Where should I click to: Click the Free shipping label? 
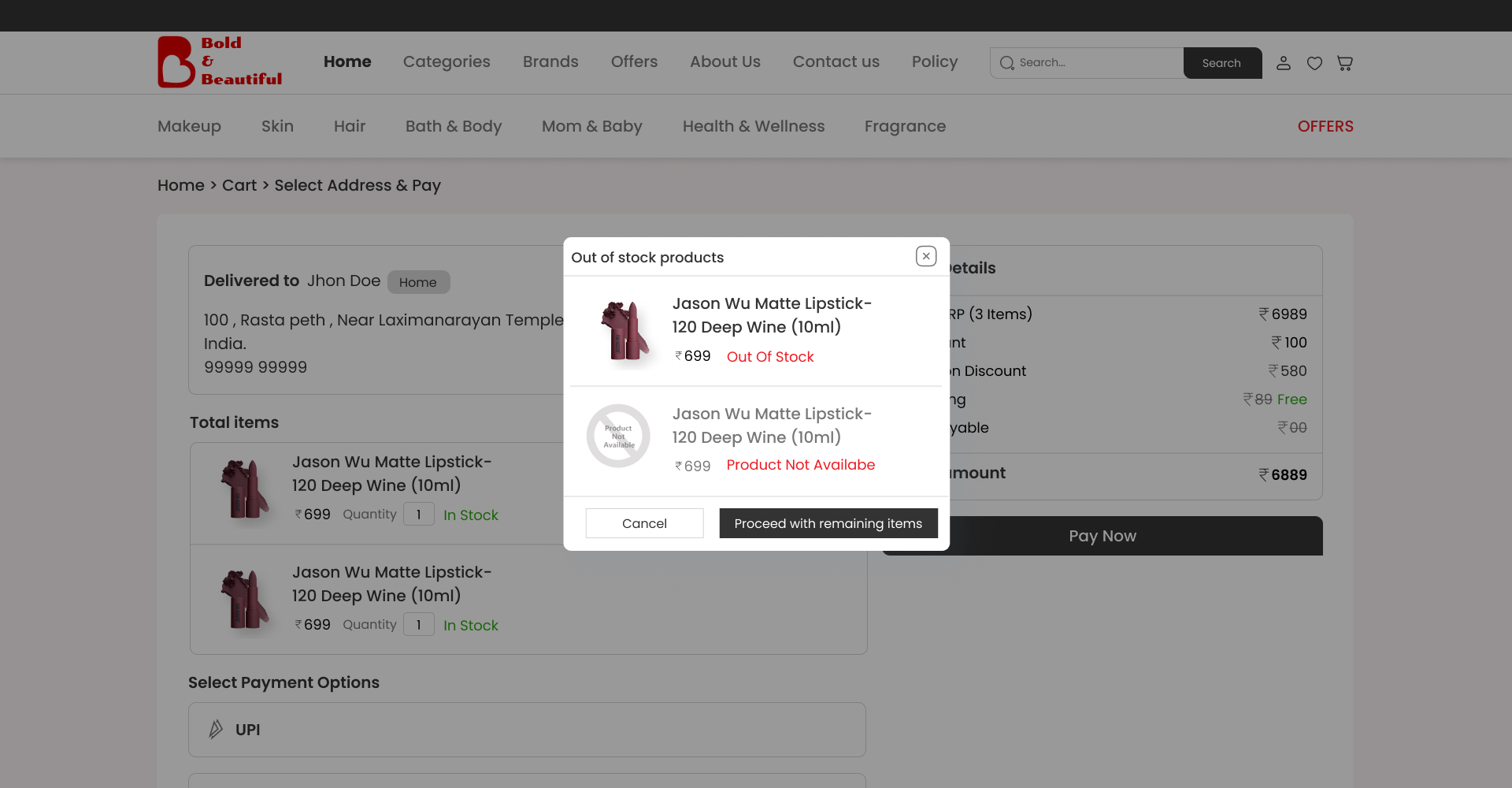[x=1291, y=400]
